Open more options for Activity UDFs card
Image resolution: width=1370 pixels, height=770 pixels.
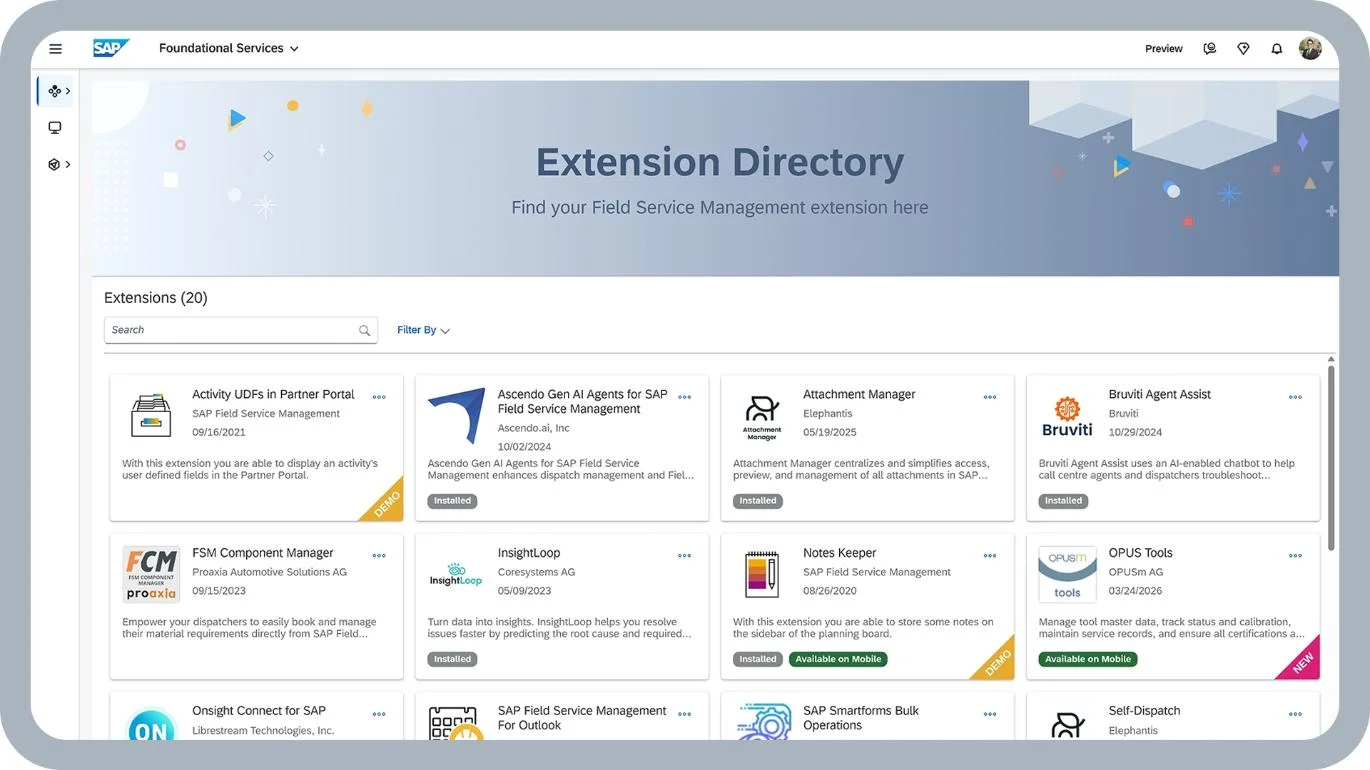coord(379,397)
